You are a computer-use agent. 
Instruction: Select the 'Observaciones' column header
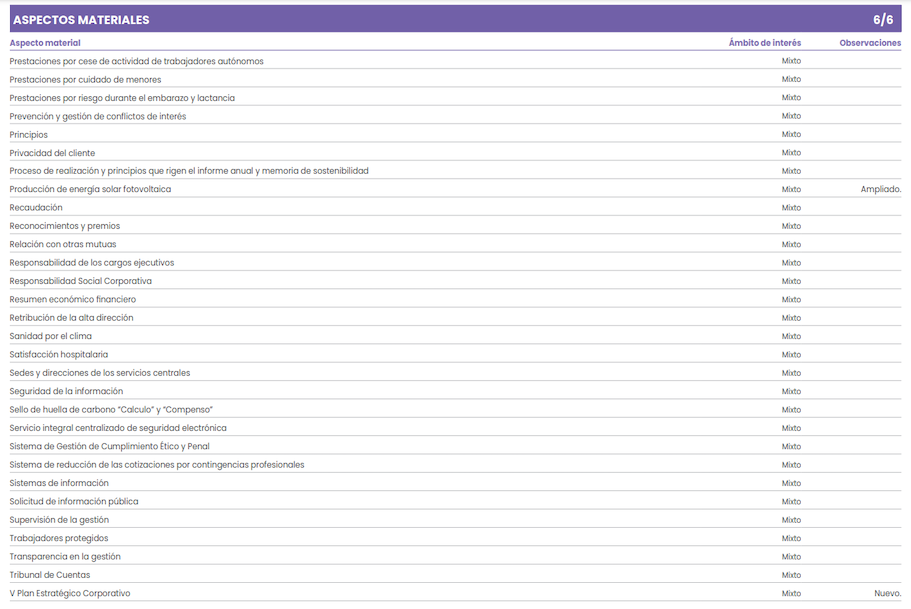click(x=870, y=43)
